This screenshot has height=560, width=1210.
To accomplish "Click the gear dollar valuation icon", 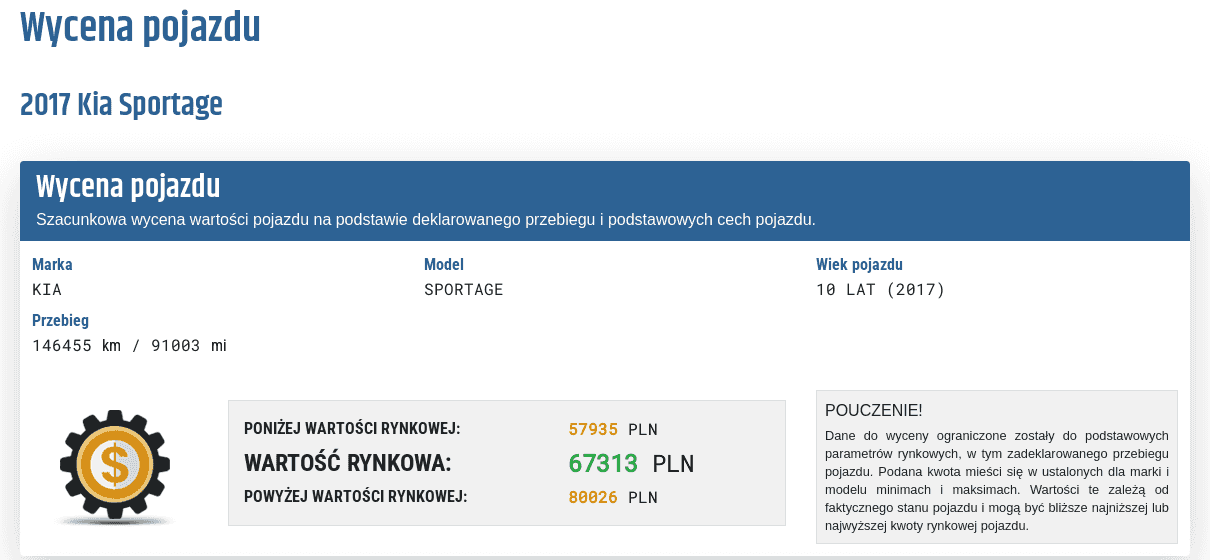I will pyautogui.click(x=115, y=467).
